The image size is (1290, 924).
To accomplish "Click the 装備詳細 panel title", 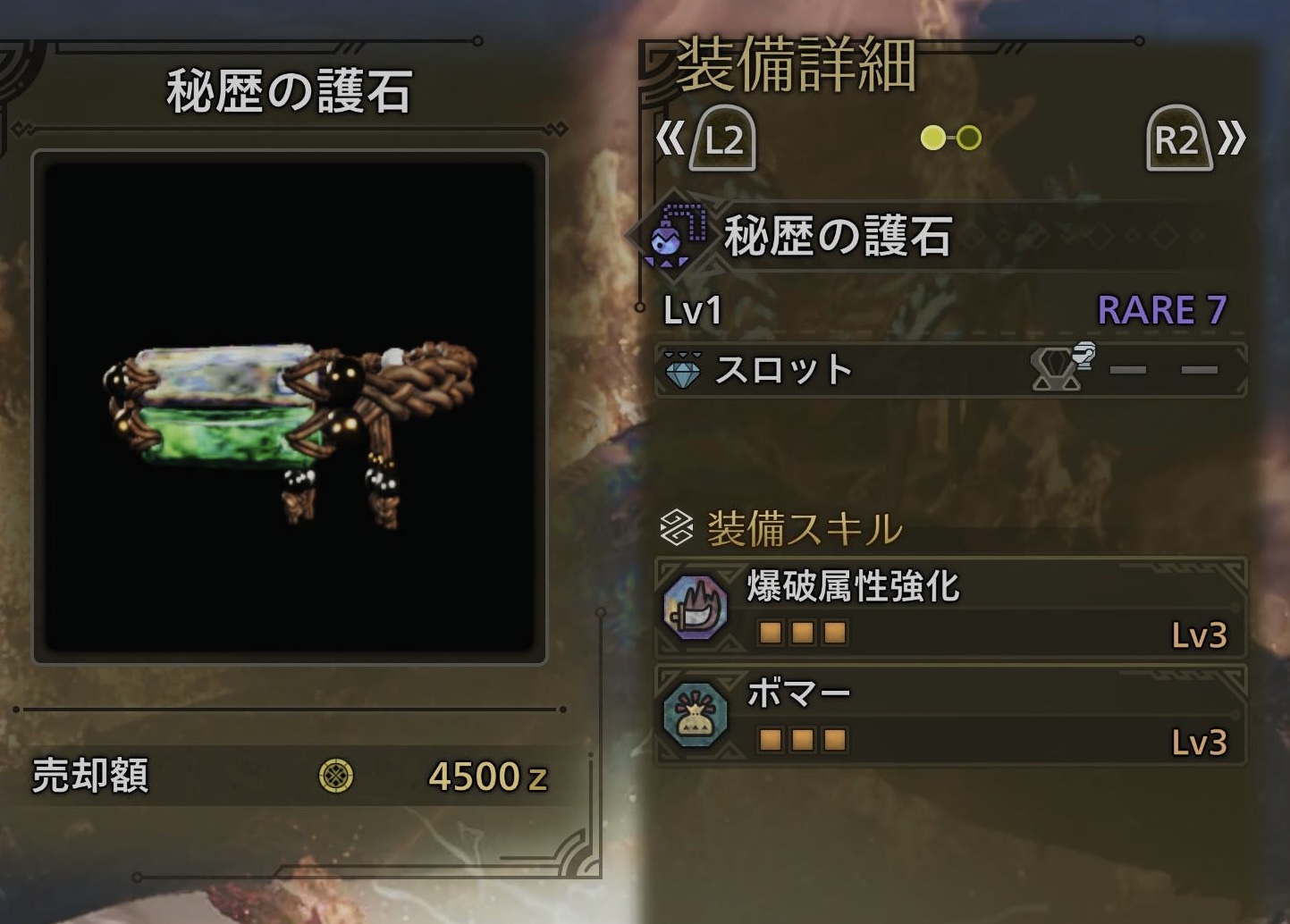I will point(797,65).
